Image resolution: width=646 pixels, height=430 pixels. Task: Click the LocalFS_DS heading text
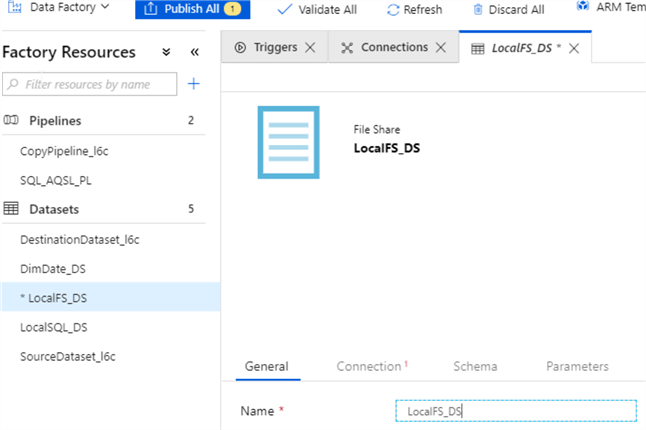387,148
